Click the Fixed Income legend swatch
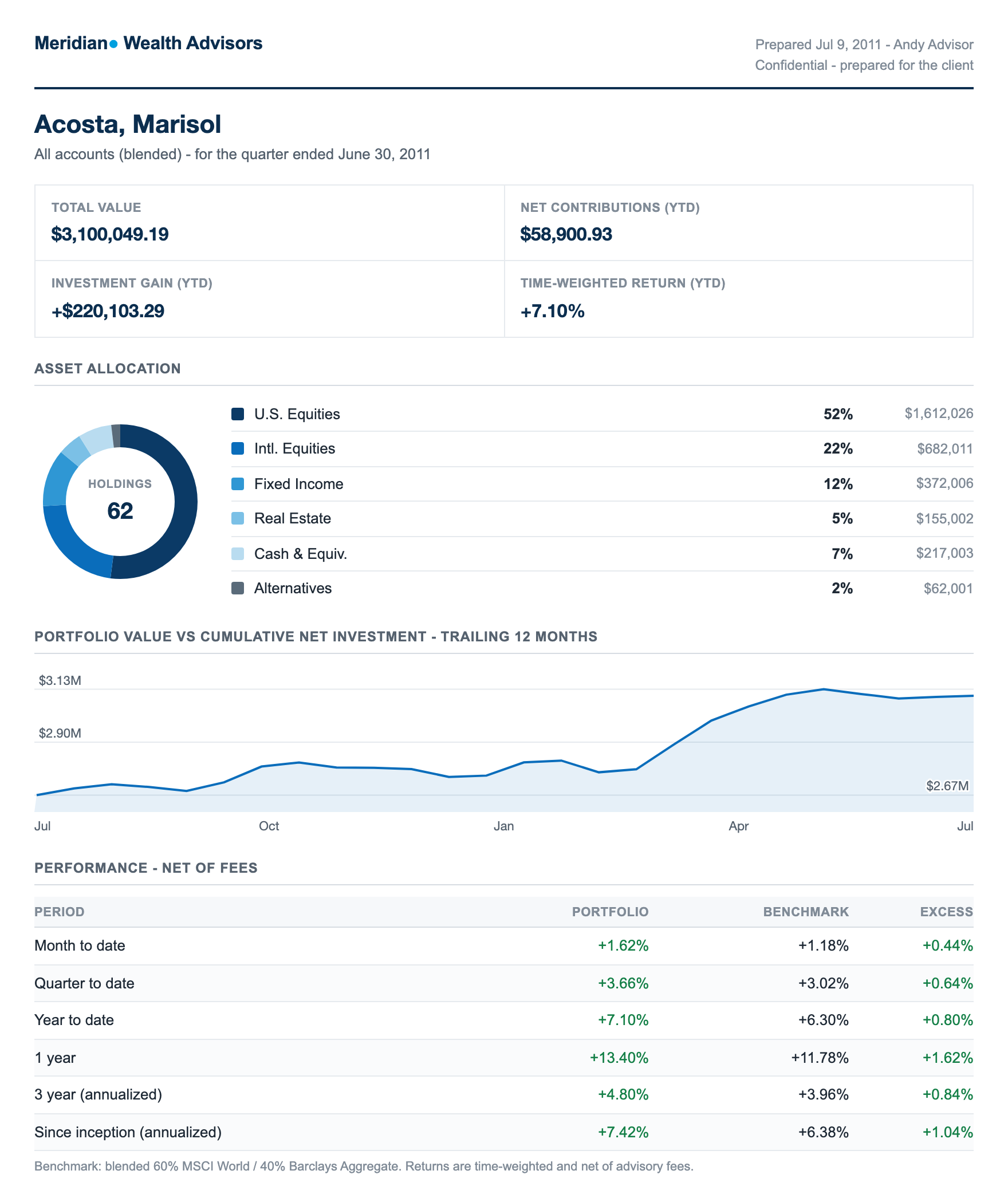Viewport: 1008px width, 1198px height. pyautogui.click(x=238, y=484)
